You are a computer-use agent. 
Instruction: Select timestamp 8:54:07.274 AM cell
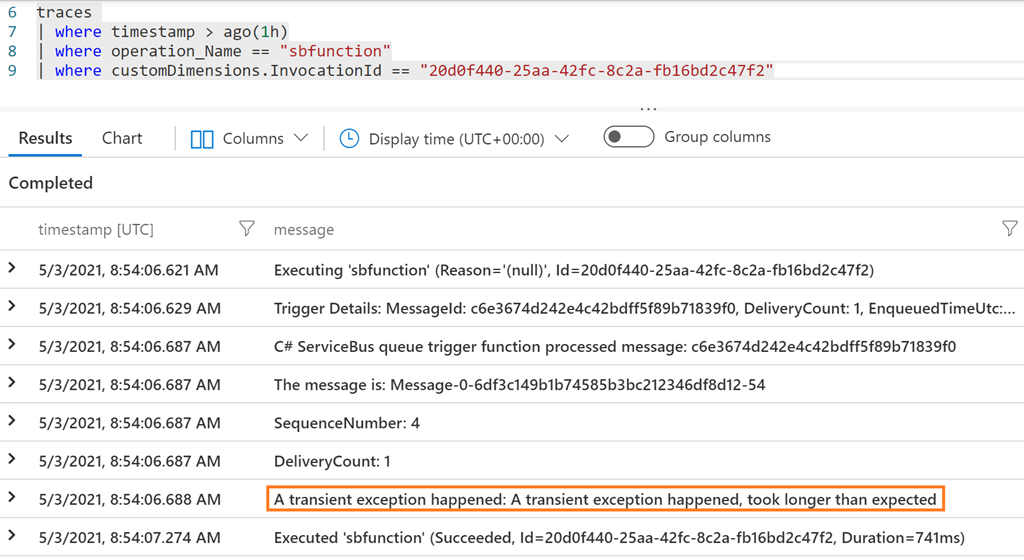129,538
